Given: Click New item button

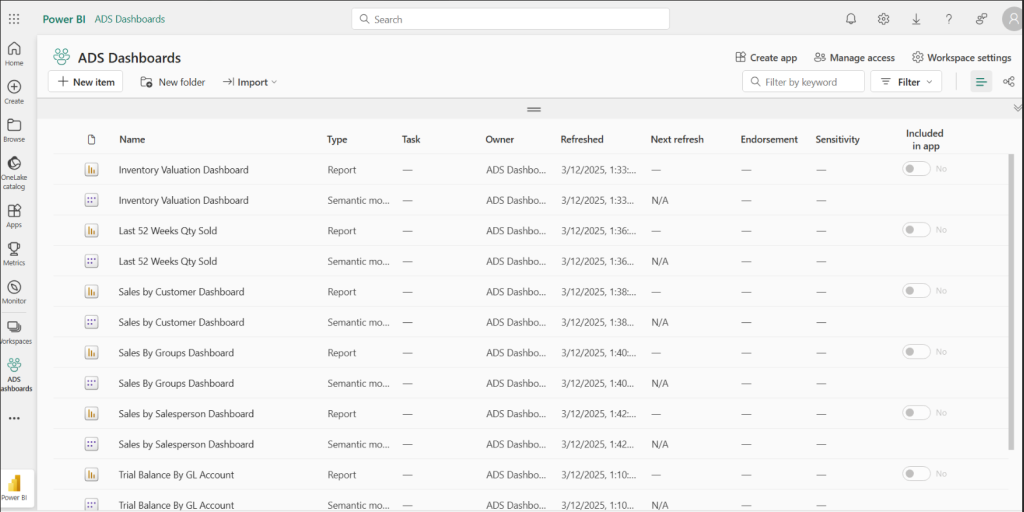Looking at the screenshot, I should (86, 82).
